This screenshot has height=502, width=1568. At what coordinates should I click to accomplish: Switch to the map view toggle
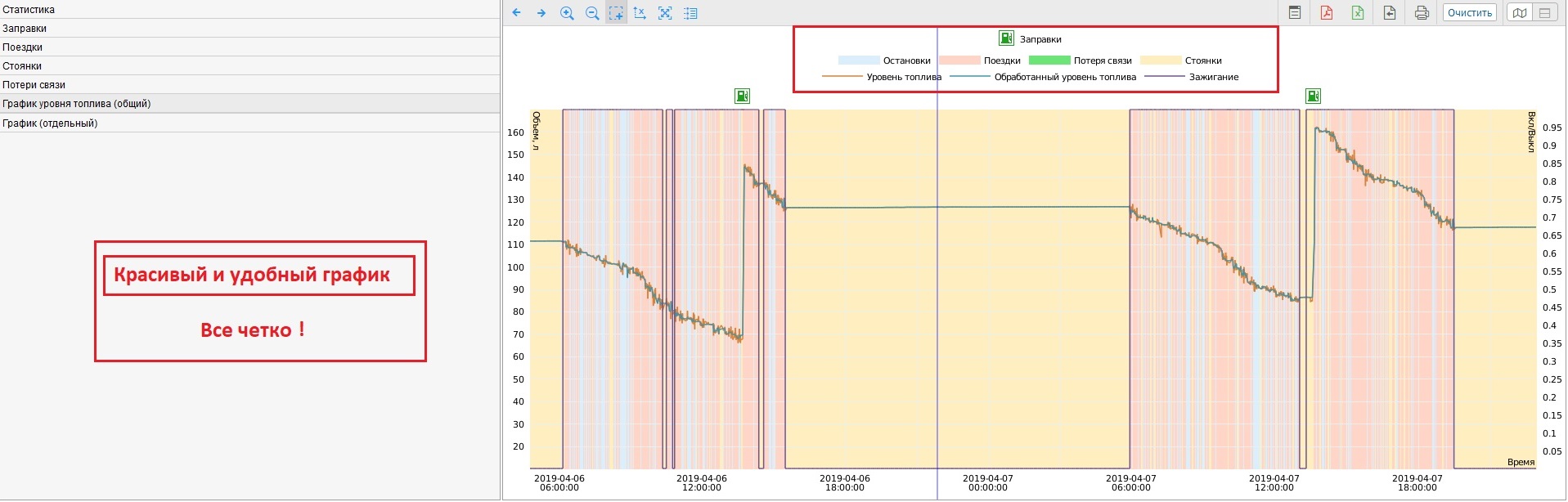1520,13
